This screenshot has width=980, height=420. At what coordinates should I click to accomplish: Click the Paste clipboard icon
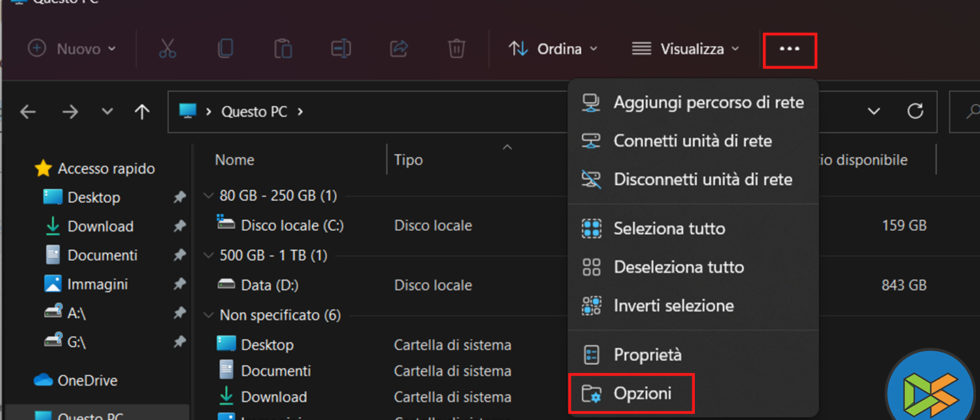click(x=283, y=48)
